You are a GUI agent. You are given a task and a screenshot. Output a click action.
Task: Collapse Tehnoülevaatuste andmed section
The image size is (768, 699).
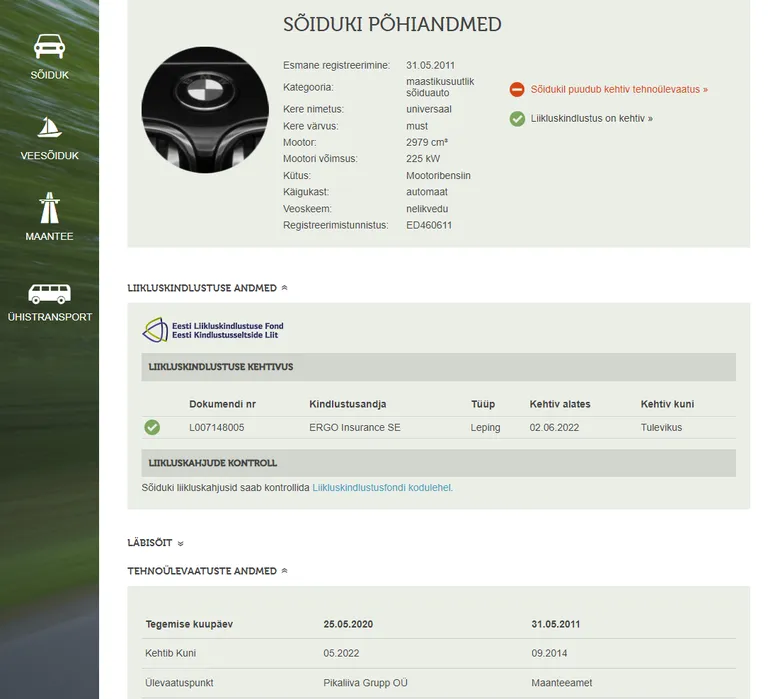pyautogui.click(x=207, y=571)
